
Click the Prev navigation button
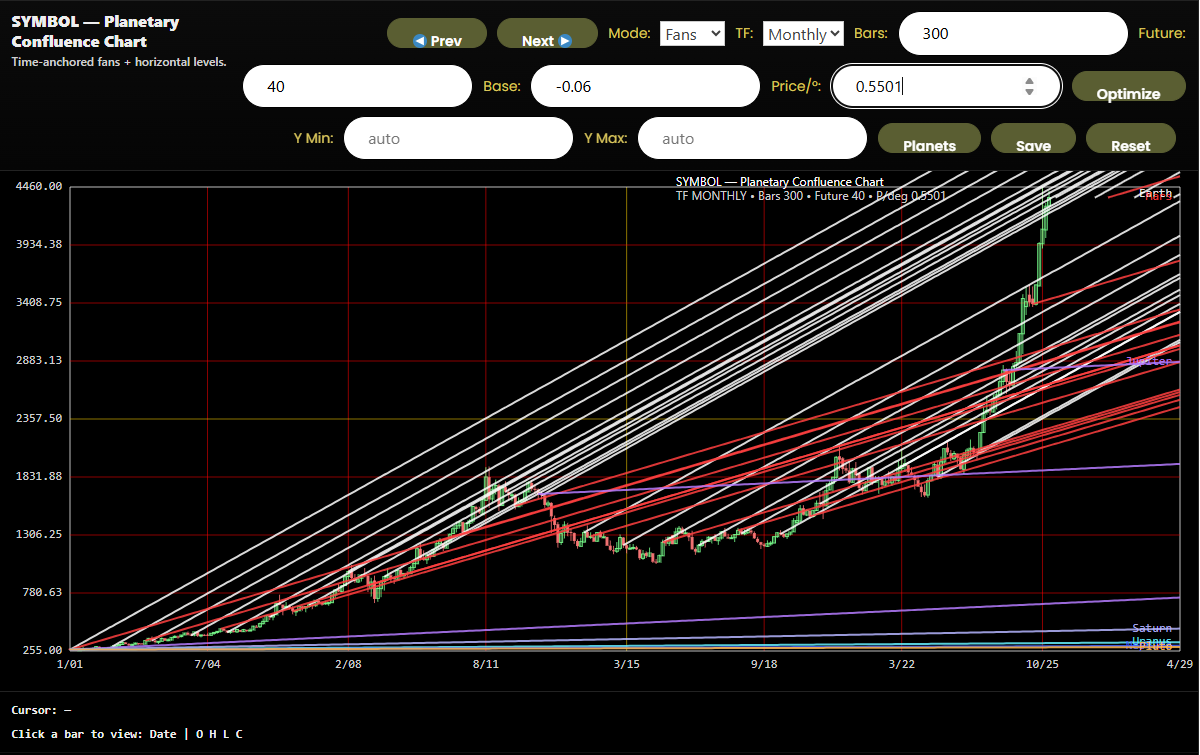[x=437, y=35]
